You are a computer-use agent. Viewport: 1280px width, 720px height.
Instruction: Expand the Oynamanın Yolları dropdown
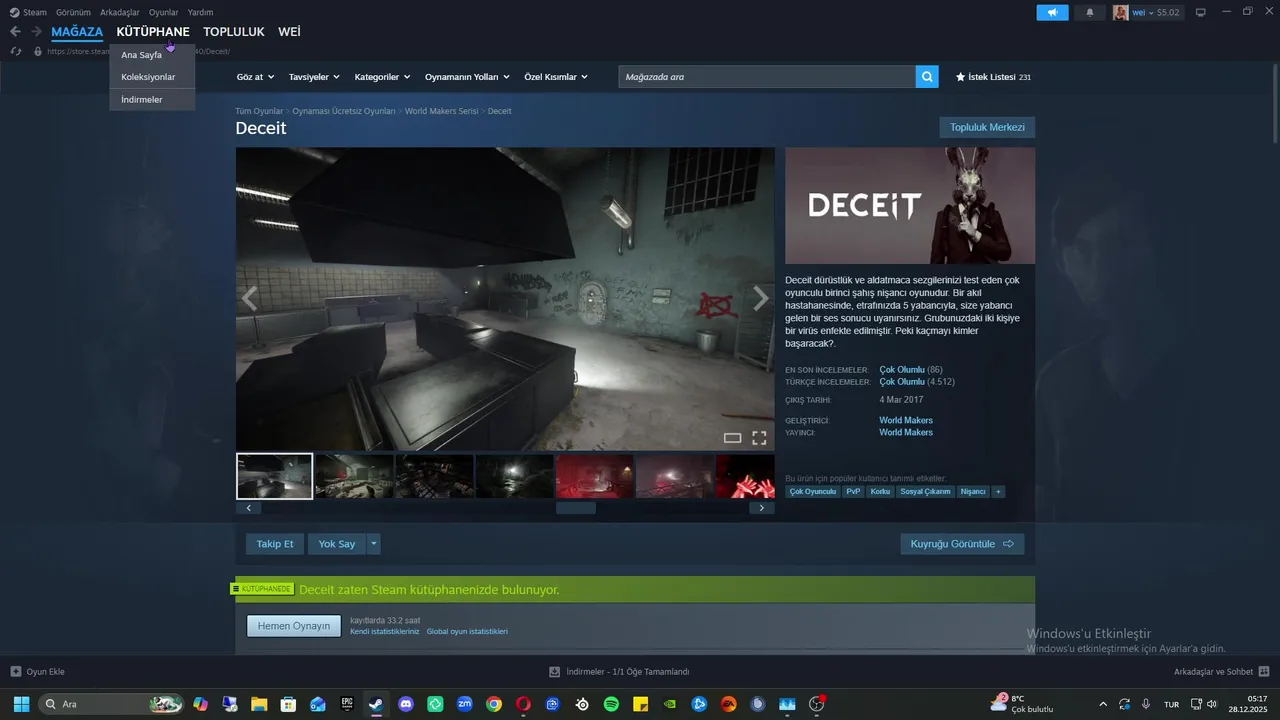tap(467, 77)
